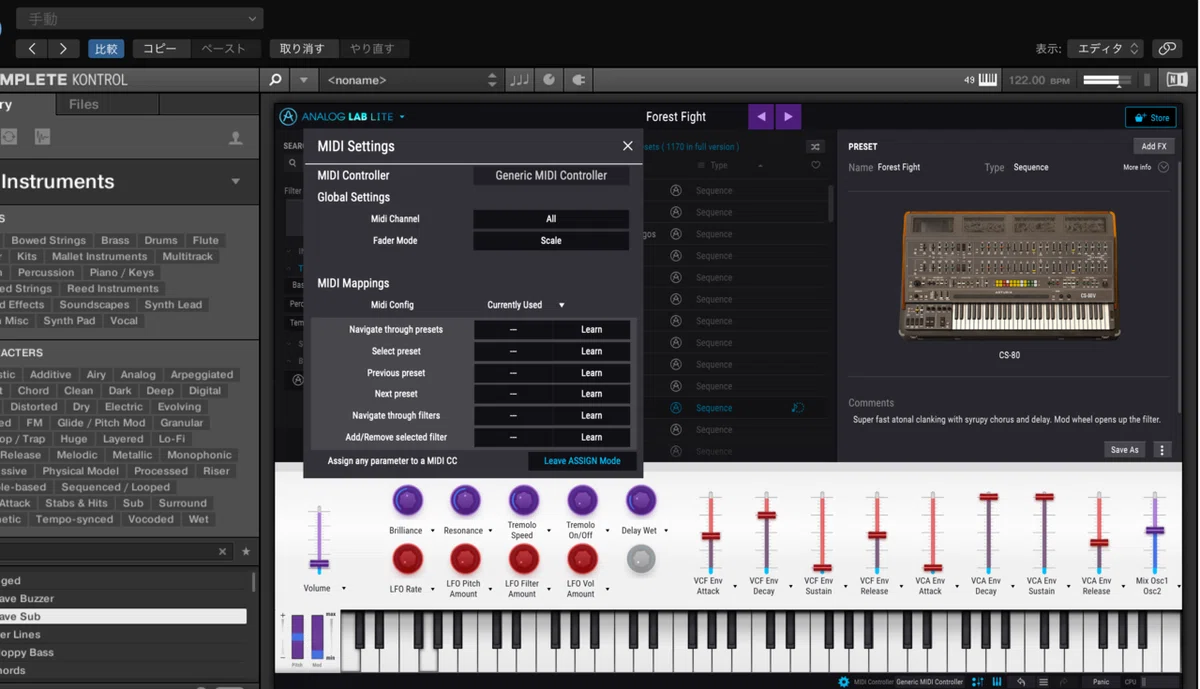The height and width of the screenshot is (689, 1200).
Task: Open the scale and arpeggiator notes icon
Action: (520, 80)
